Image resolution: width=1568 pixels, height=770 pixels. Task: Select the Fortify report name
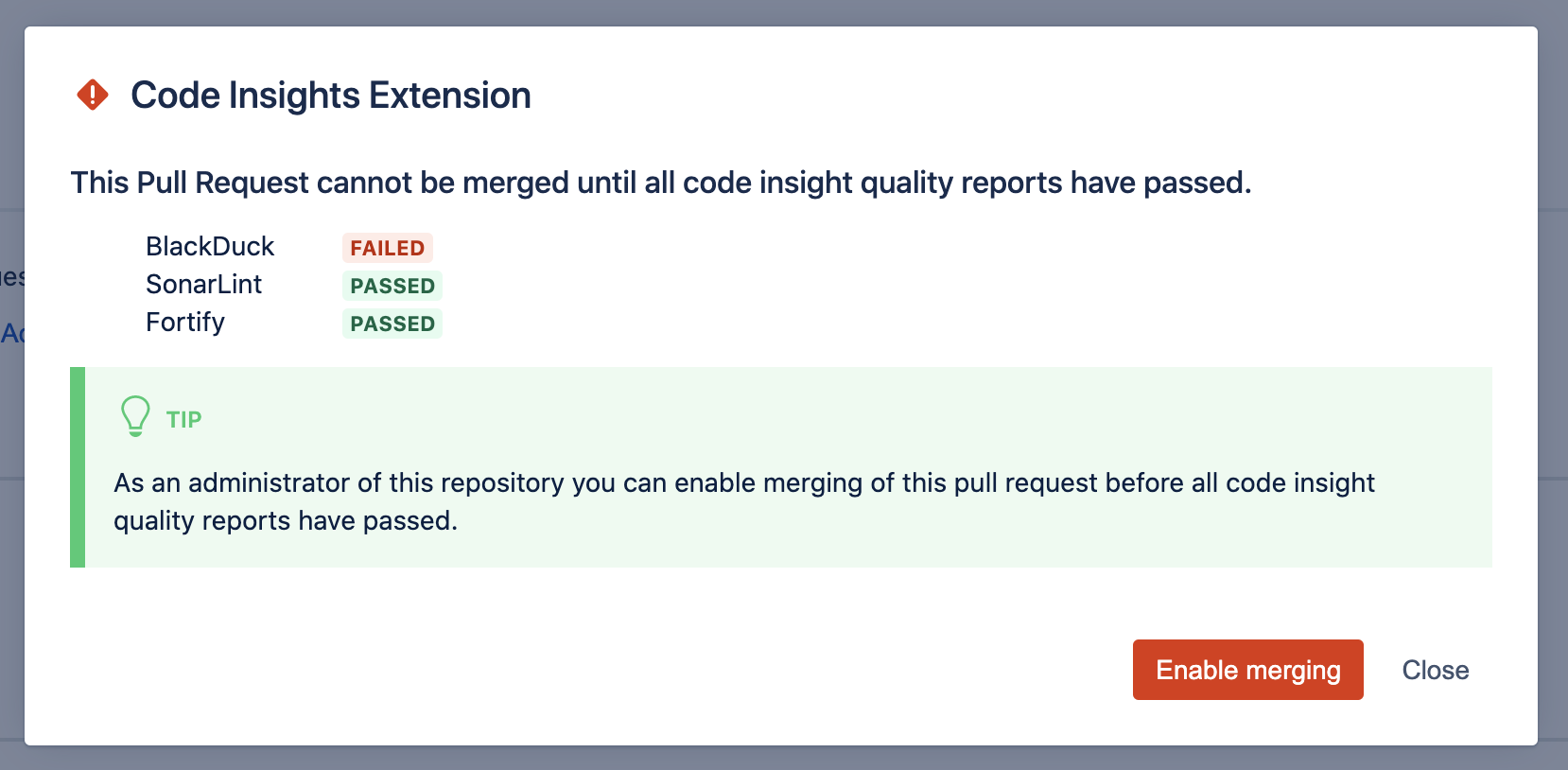(x=185, y=323)
